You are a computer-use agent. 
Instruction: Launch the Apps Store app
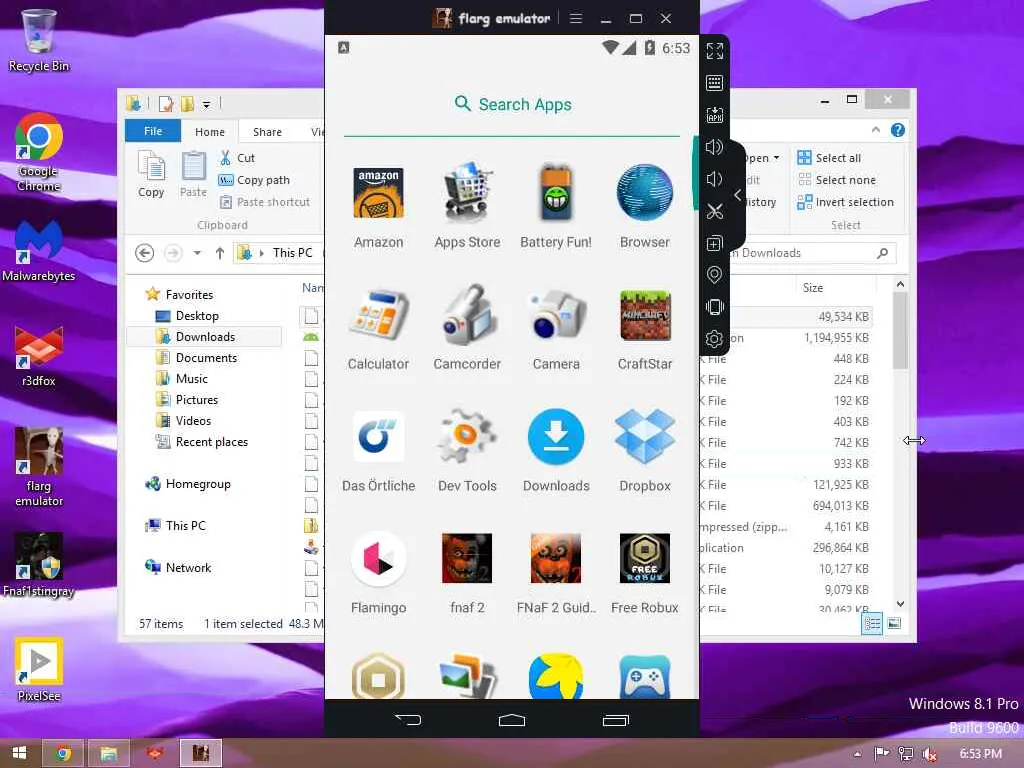pos(467,207)
